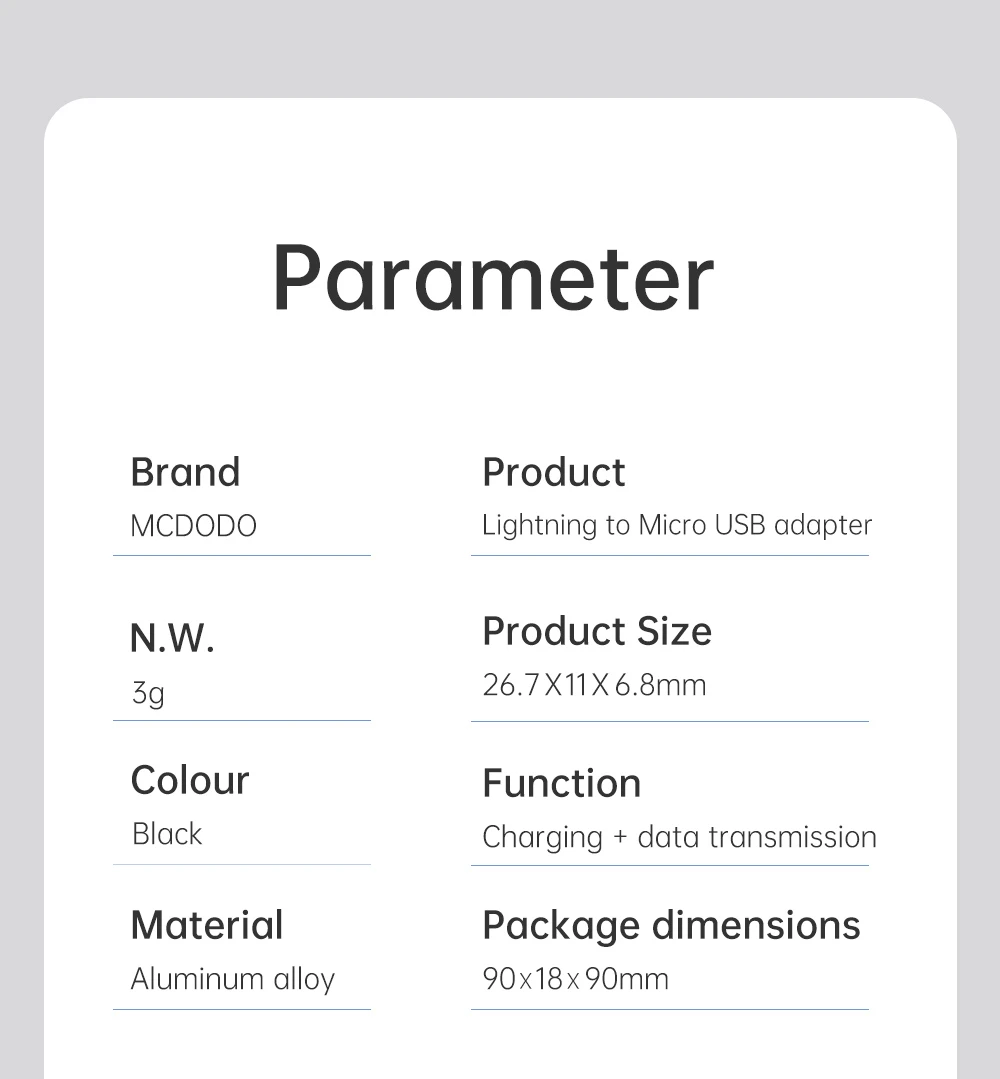Screen dimensions: 1000x1079
Task: Click divider line beneath Aluminum alloy
Action: point(241,1009)
